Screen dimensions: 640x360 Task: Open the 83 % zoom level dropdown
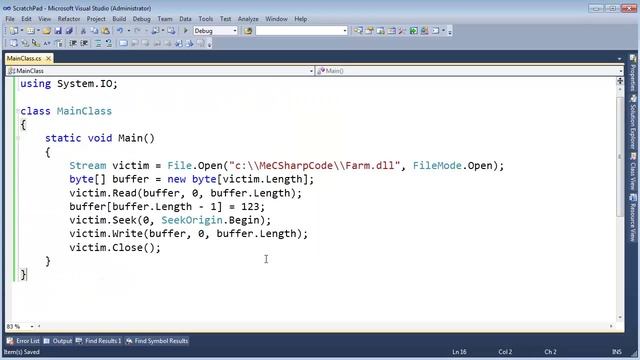click(32, 327)
